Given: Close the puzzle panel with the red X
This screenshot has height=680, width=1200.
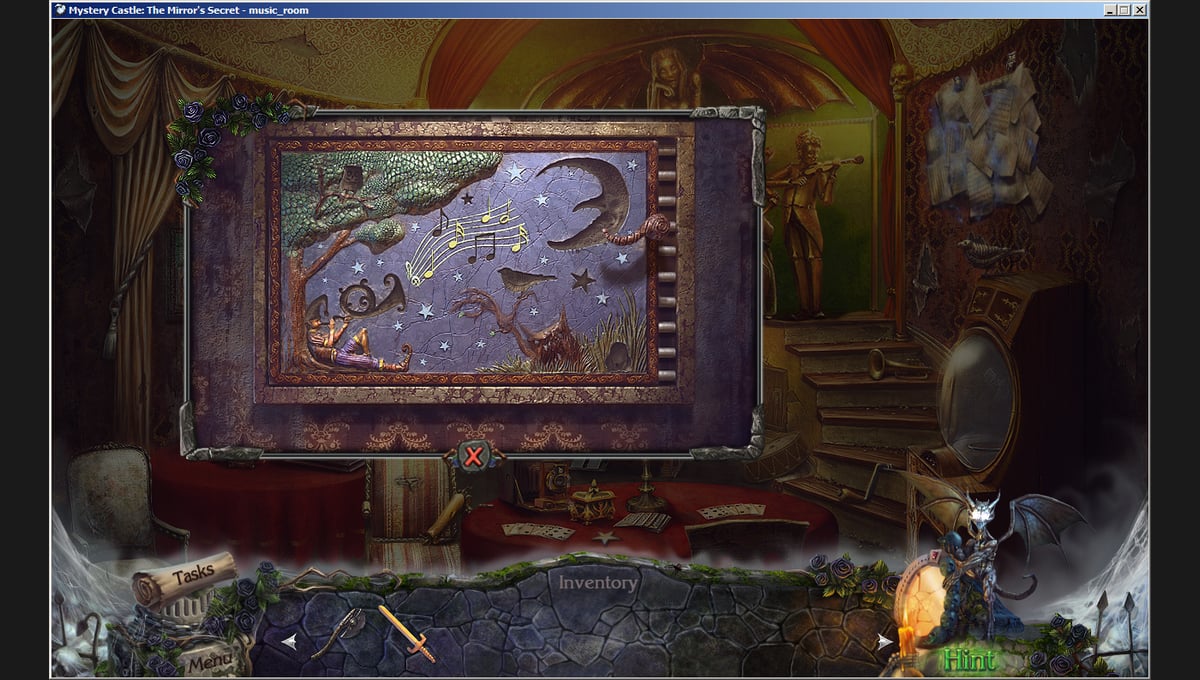Looking at the screenshot, I should click(474, 457).
